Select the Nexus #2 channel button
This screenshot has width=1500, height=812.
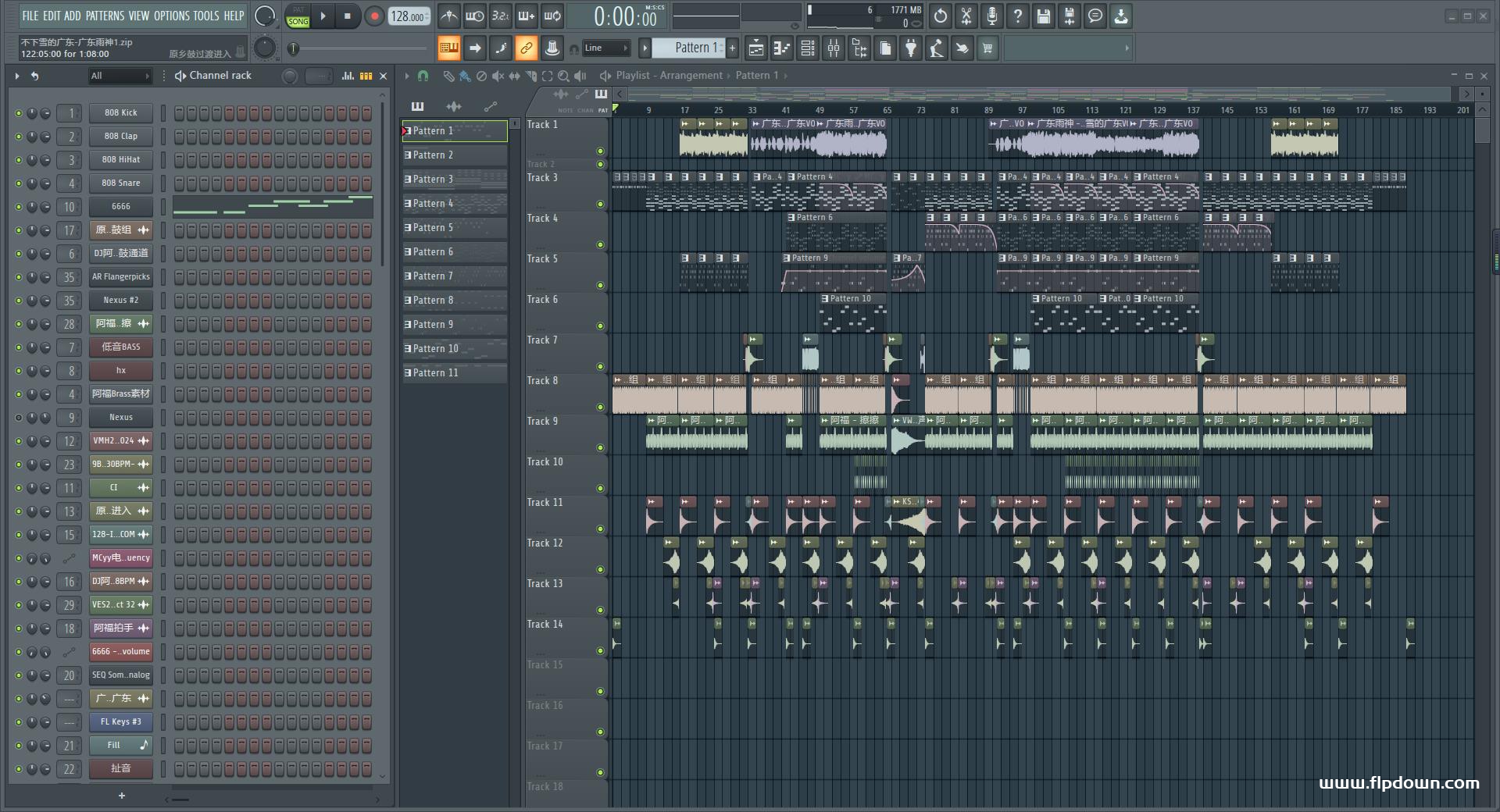tap(121, 301)
